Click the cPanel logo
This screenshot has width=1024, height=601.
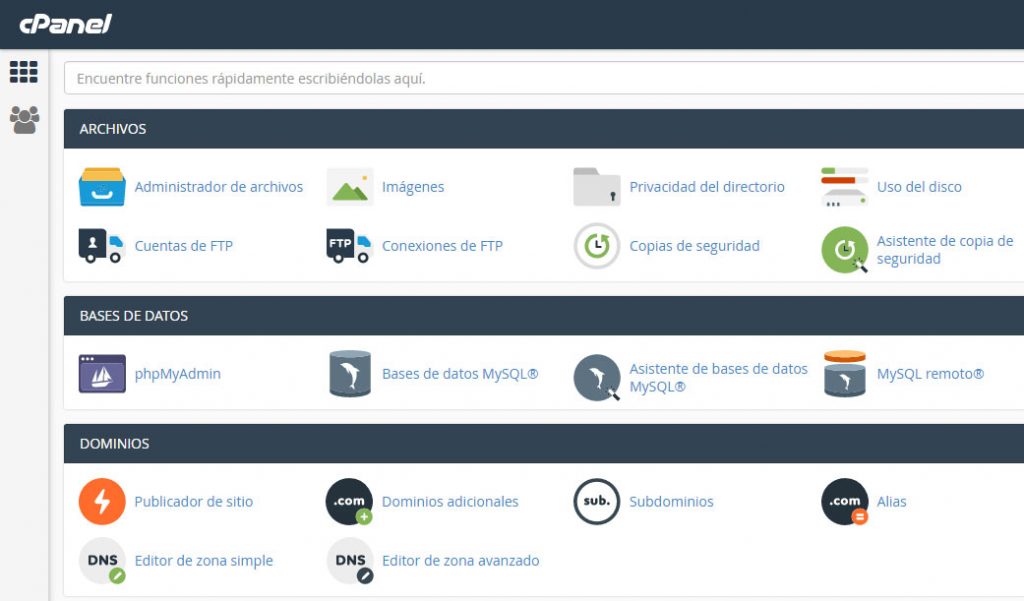(x=65, y=22)
